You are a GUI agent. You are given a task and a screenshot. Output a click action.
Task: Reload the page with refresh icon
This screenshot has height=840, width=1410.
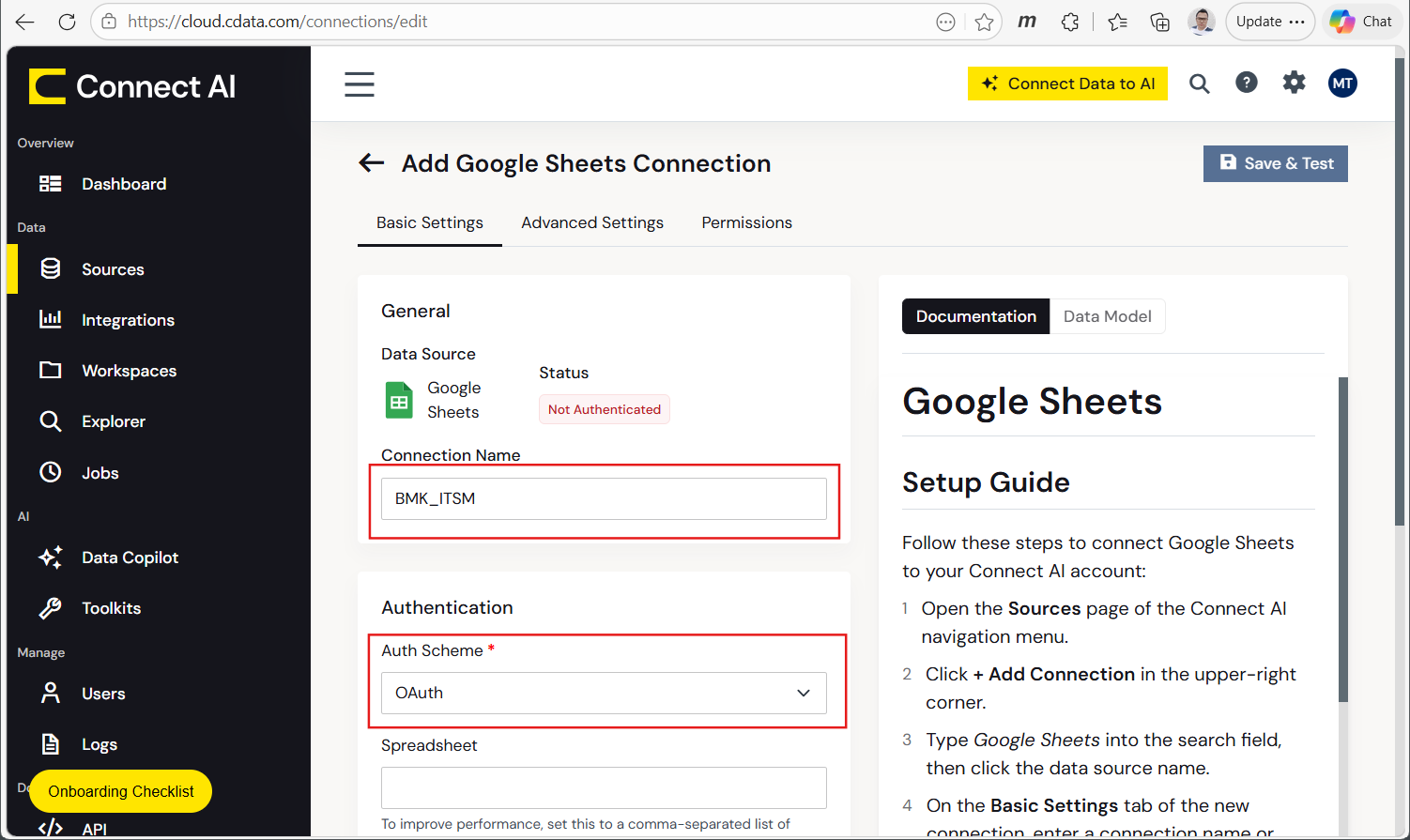click(67, 22)
